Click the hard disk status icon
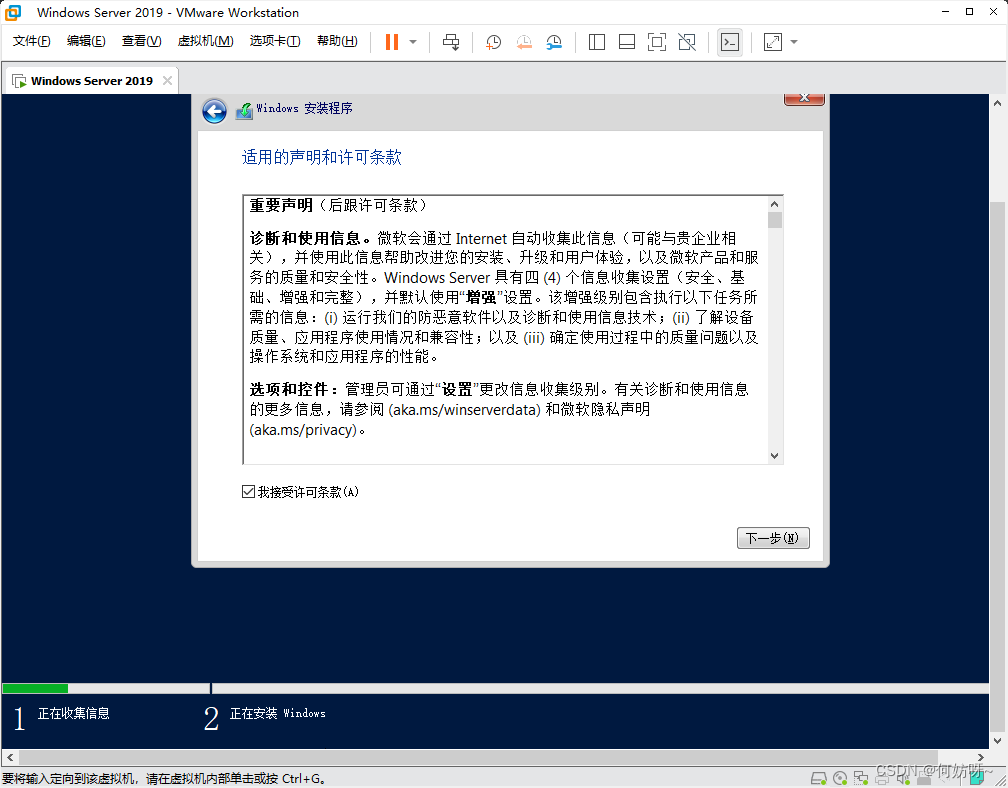The width and height of the screenshot is (1008, 788). point(818,779)
